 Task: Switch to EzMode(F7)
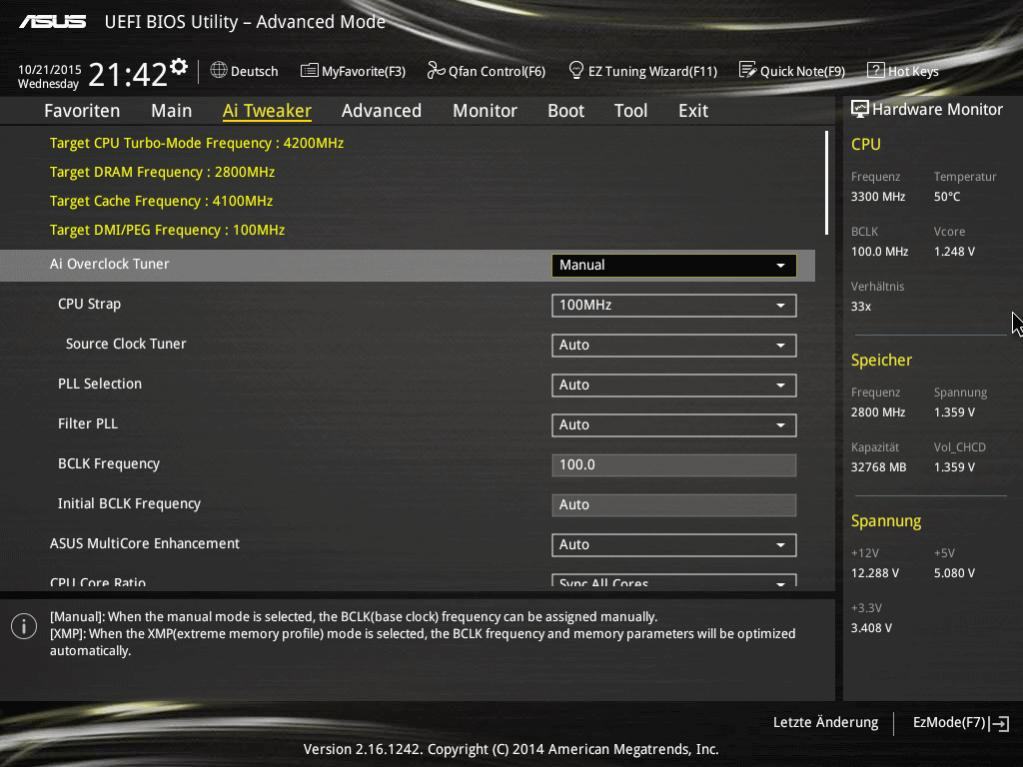click(x=960, y=723)
